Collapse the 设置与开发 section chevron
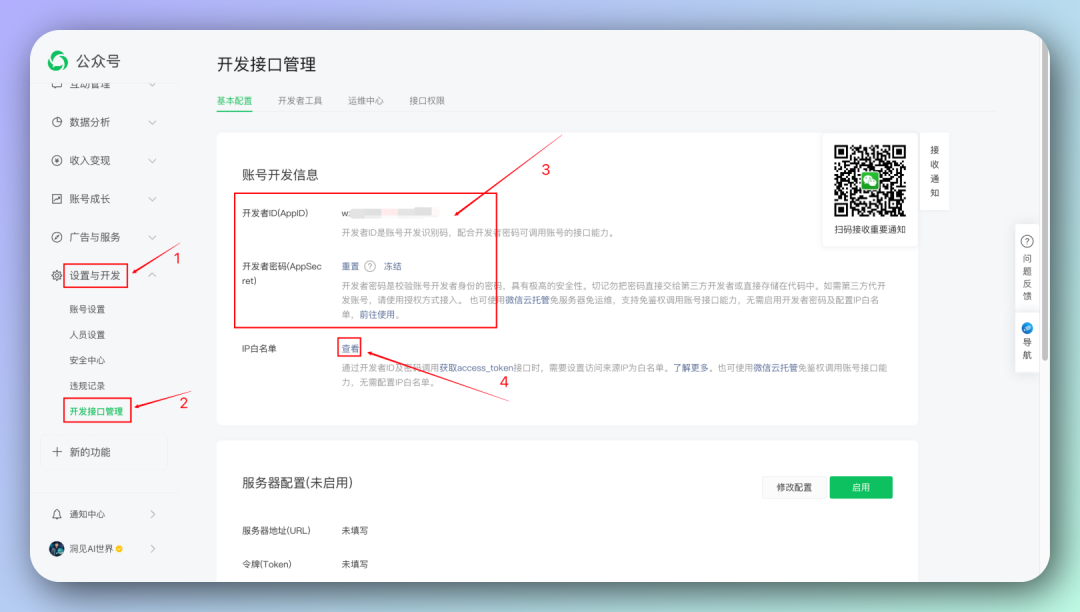 [152, 275]
